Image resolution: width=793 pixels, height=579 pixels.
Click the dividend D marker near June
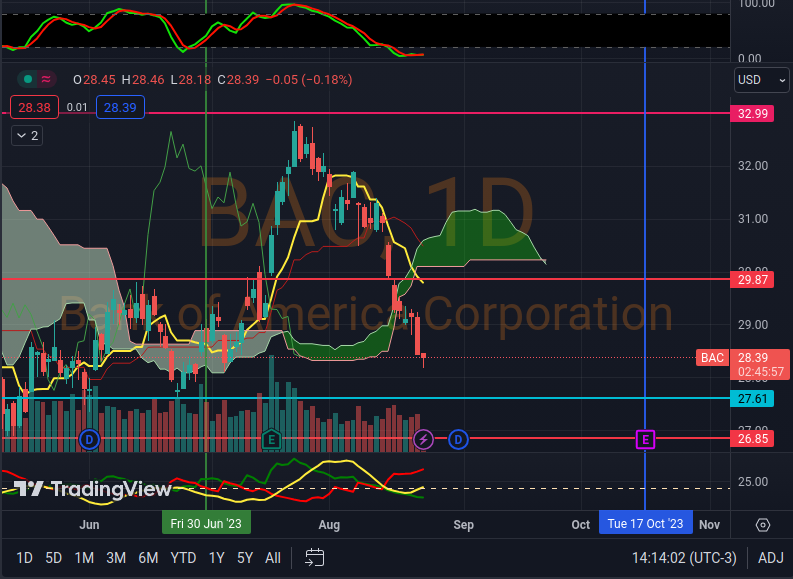pos(90,439)
